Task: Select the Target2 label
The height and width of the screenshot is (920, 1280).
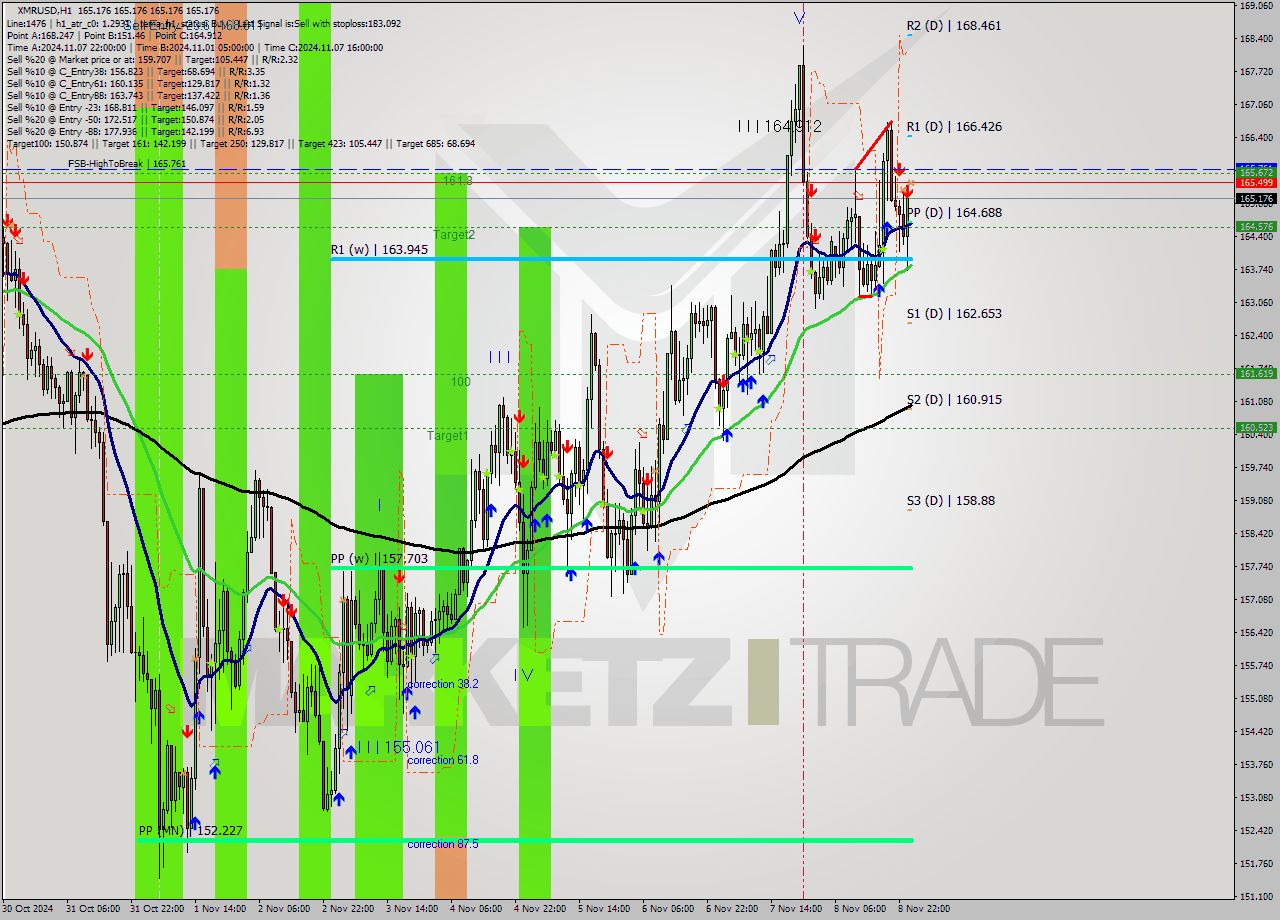Action: tap(454, 235)
